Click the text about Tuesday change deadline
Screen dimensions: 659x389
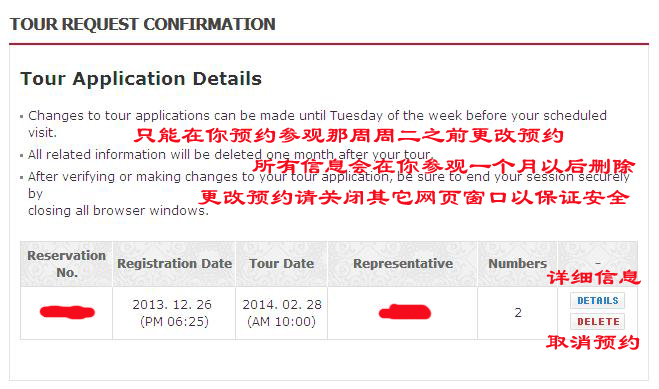point(317,124)
